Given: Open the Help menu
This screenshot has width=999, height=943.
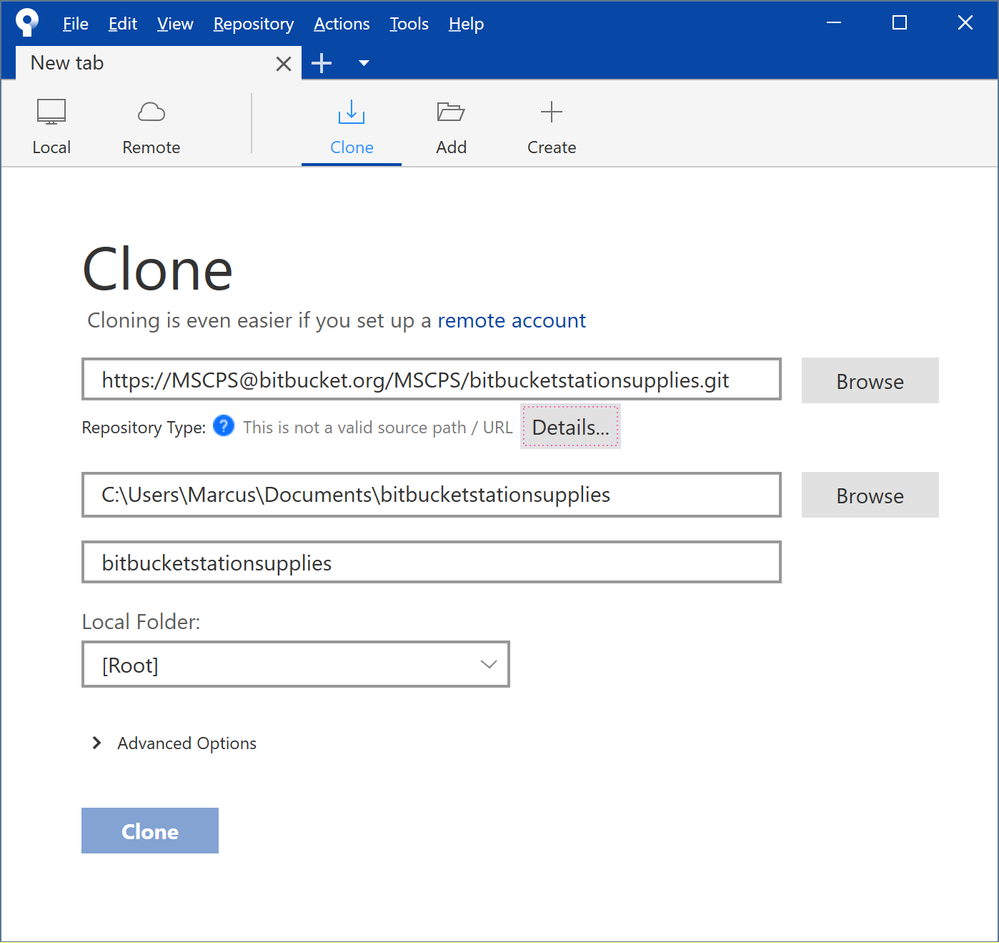Looking at the screenshot, I should (x=466, y=24).
